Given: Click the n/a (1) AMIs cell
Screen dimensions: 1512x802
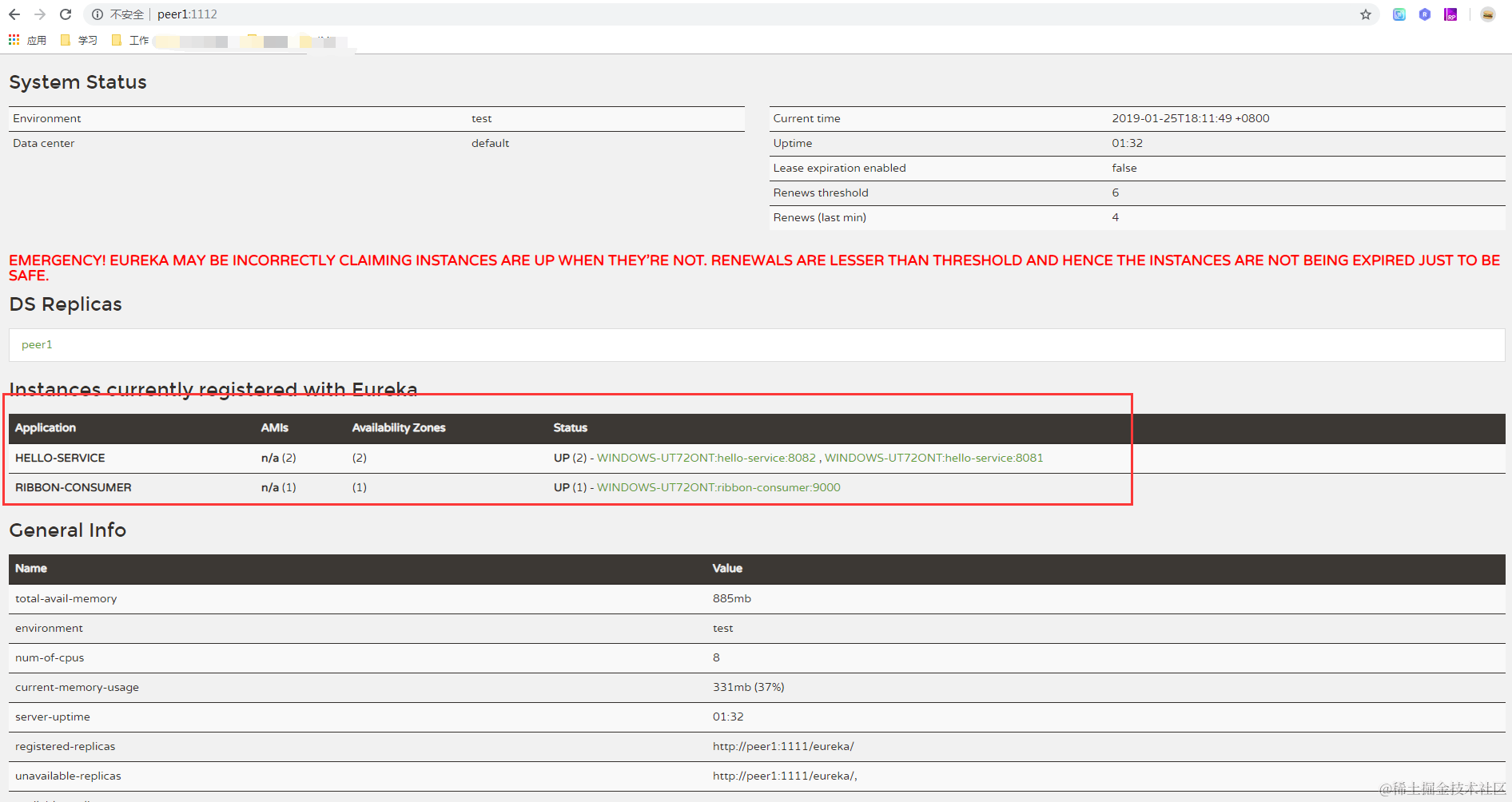Looking at the screenshot, I should [x=279, y=487].
